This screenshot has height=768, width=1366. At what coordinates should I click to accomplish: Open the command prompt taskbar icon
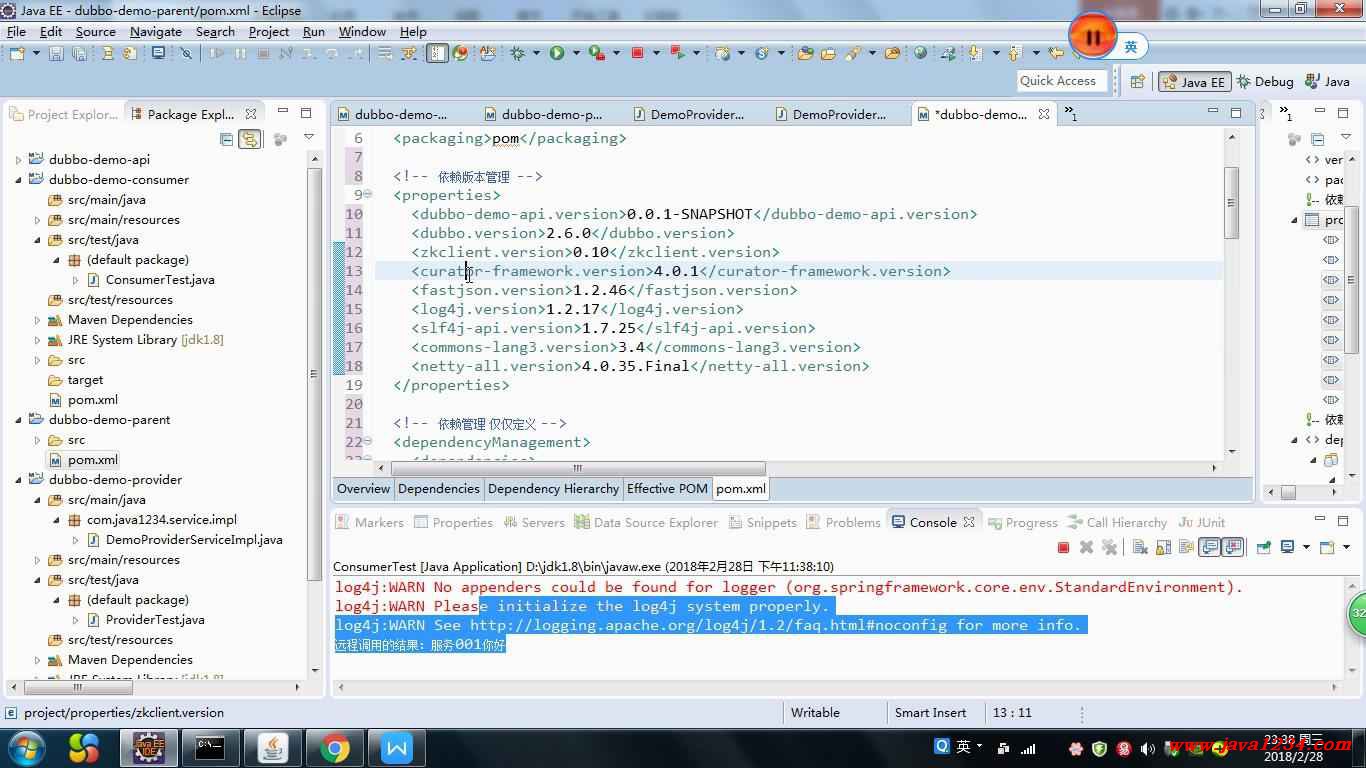point(211,747)
